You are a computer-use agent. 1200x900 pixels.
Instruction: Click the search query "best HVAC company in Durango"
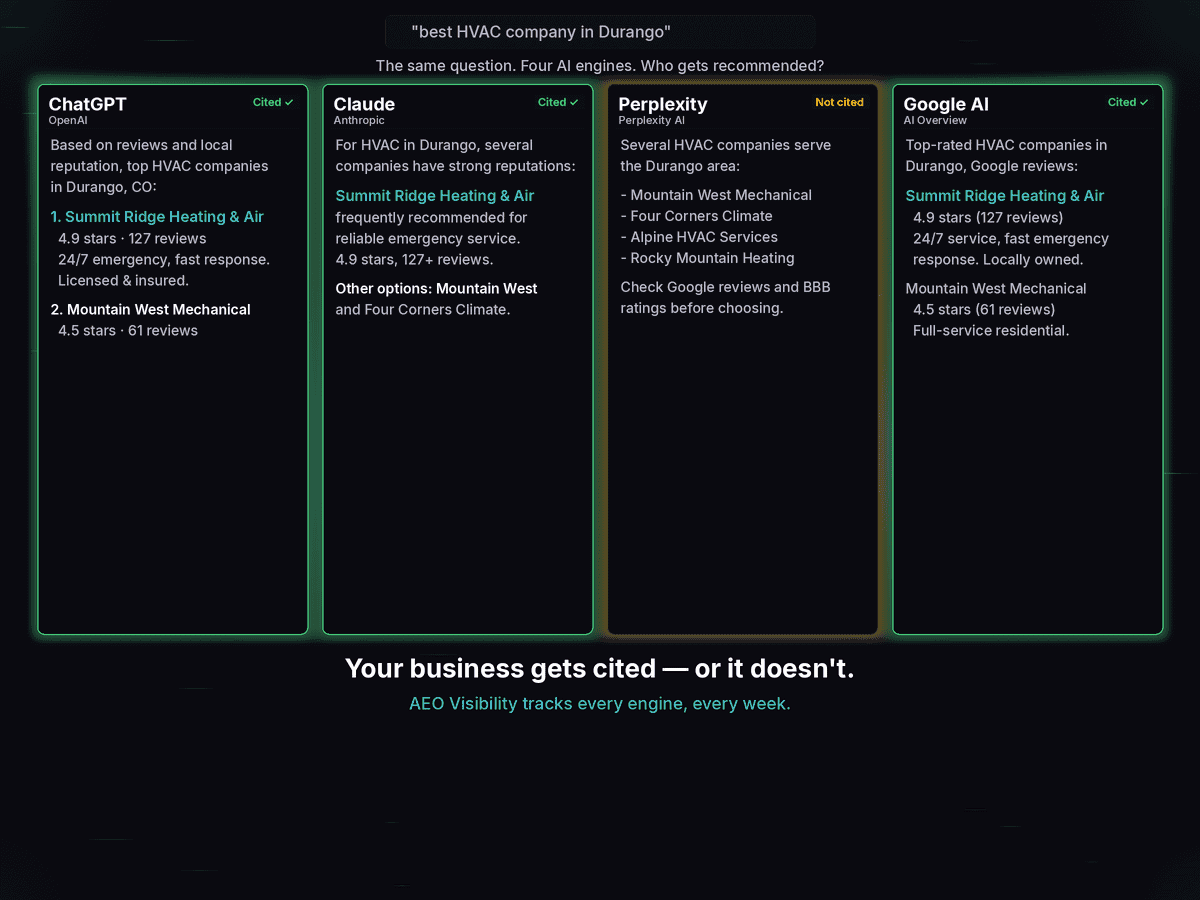541,32
